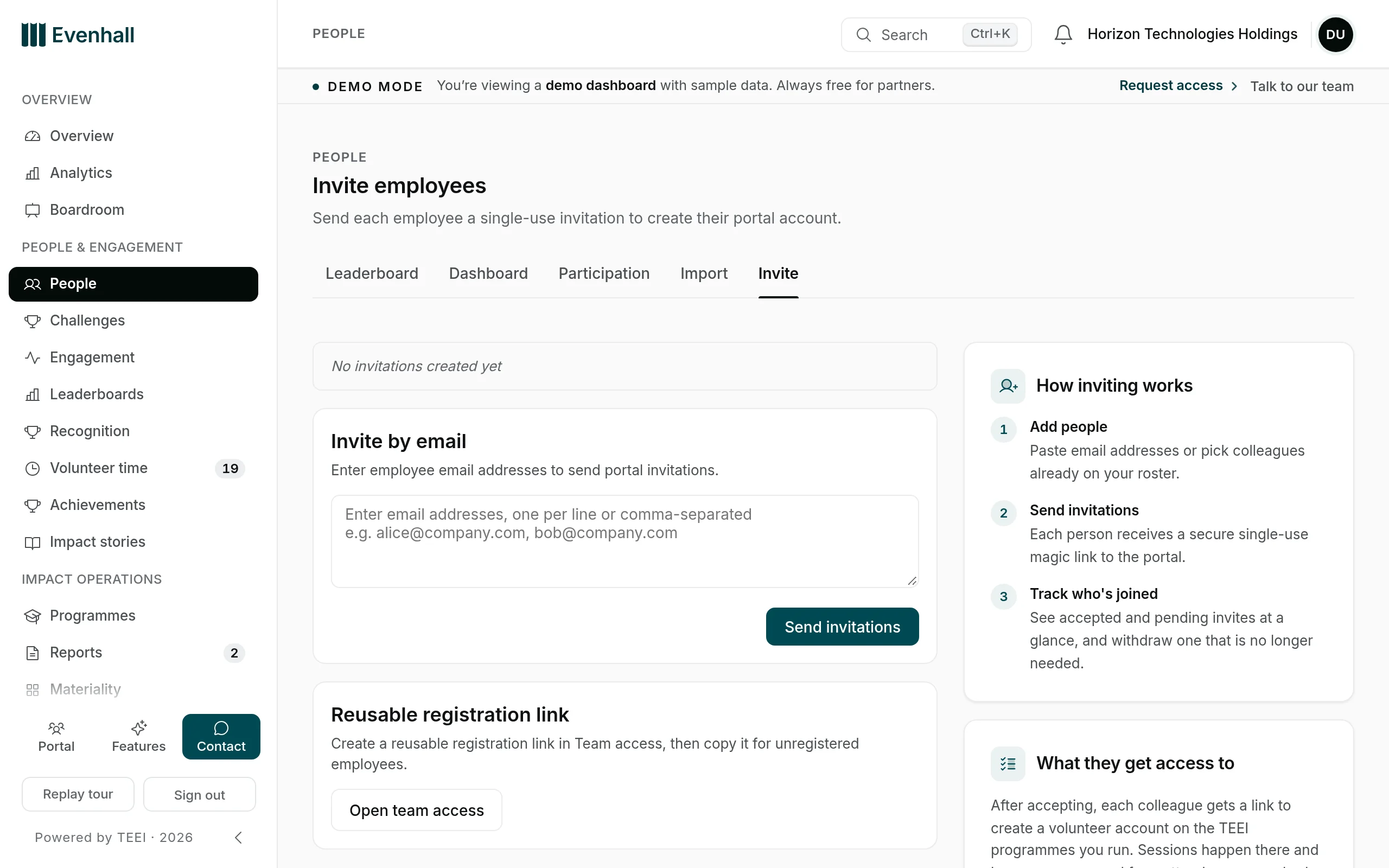Click the Send invitations button
The width and height of the screenshot is (1389, 868).
point(842,626)
